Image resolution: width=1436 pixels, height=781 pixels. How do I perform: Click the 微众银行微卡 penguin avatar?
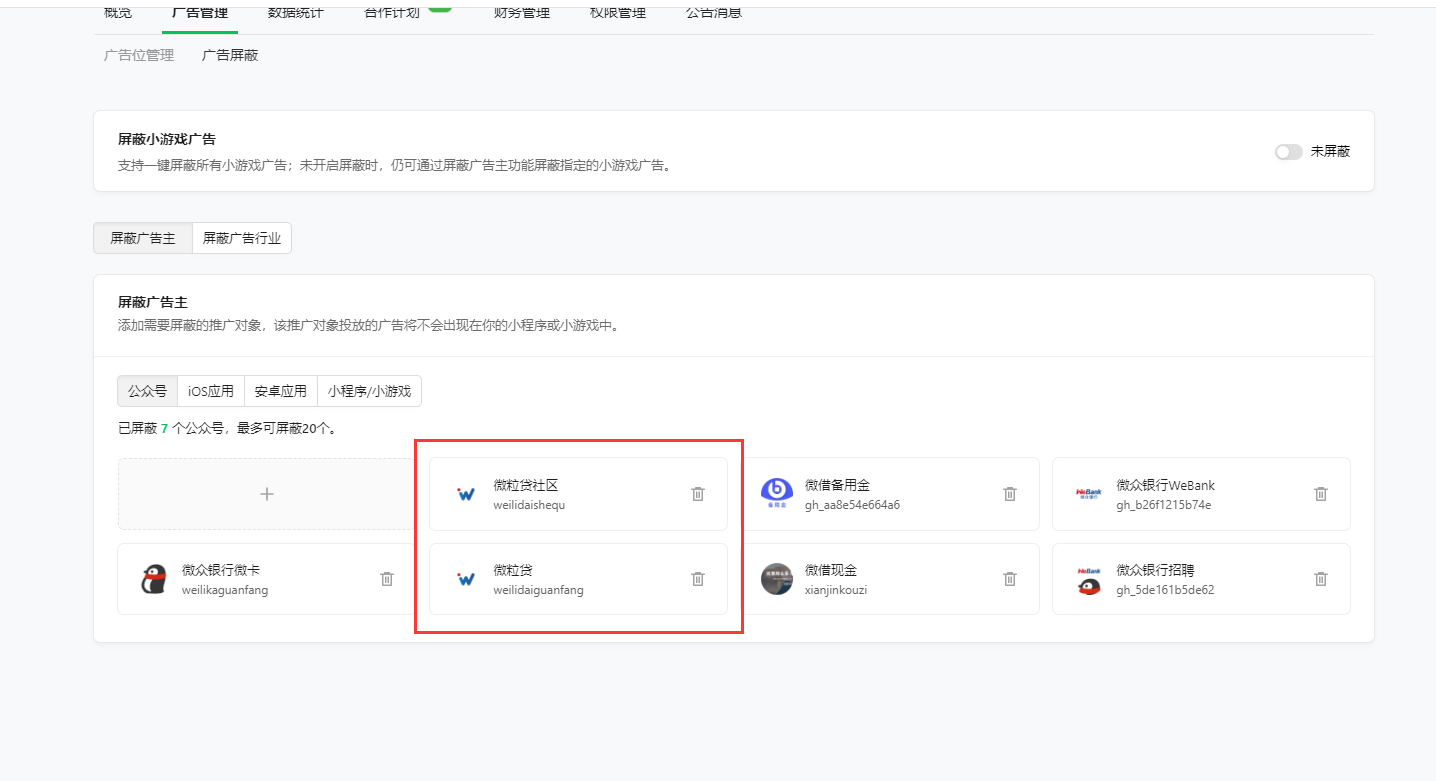(x=153, y=579)
